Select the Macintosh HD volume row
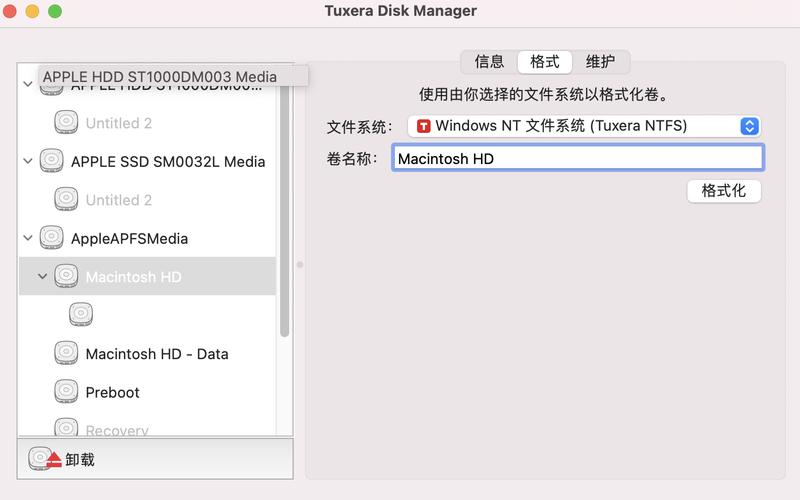 pos(147,276)
